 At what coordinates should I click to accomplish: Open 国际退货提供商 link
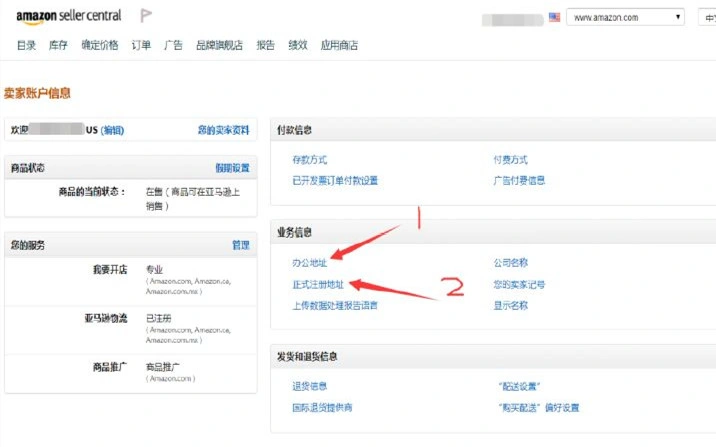[322, 407]
